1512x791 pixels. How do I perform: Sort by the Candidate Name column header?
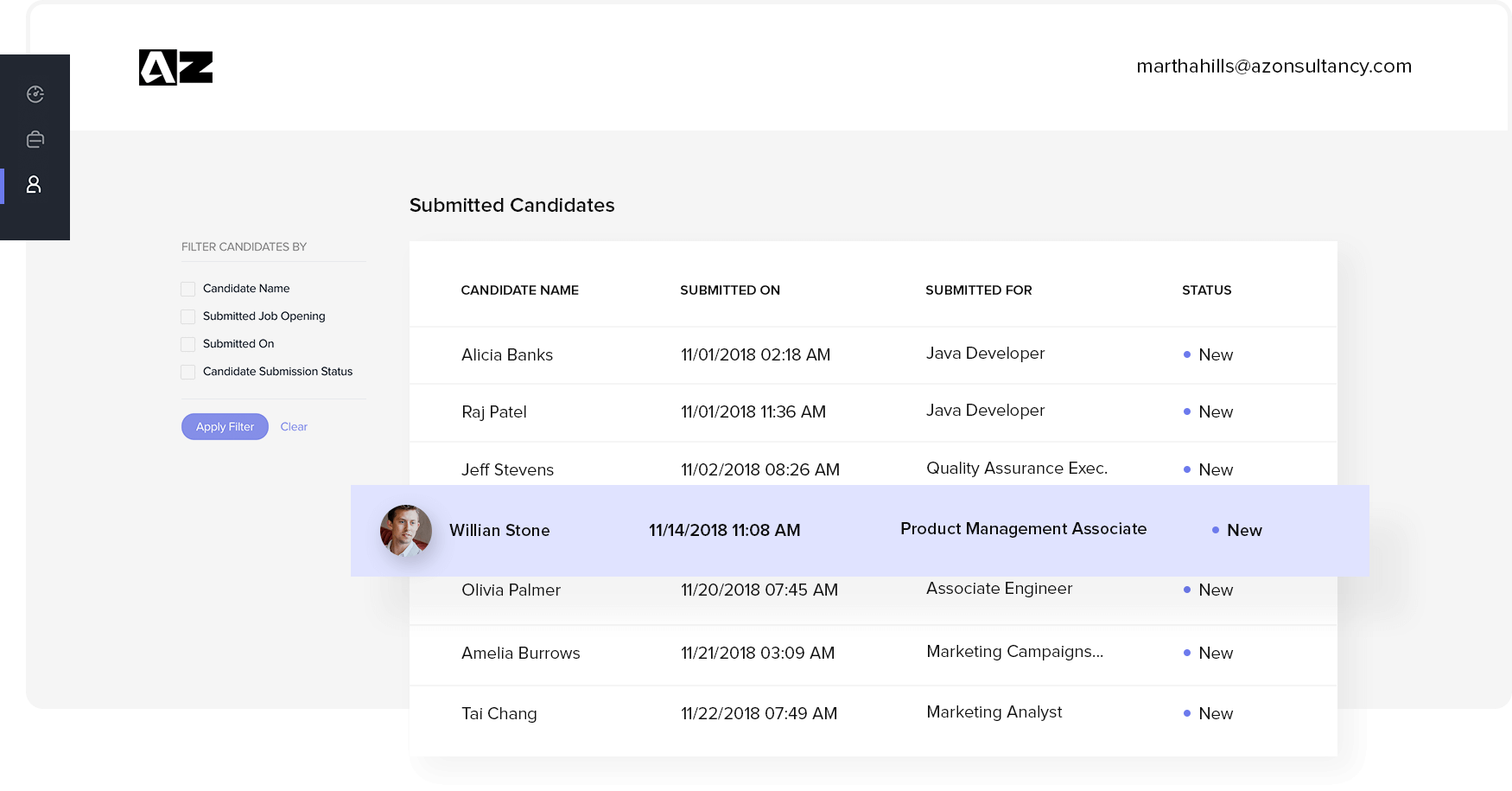[519, 290]
